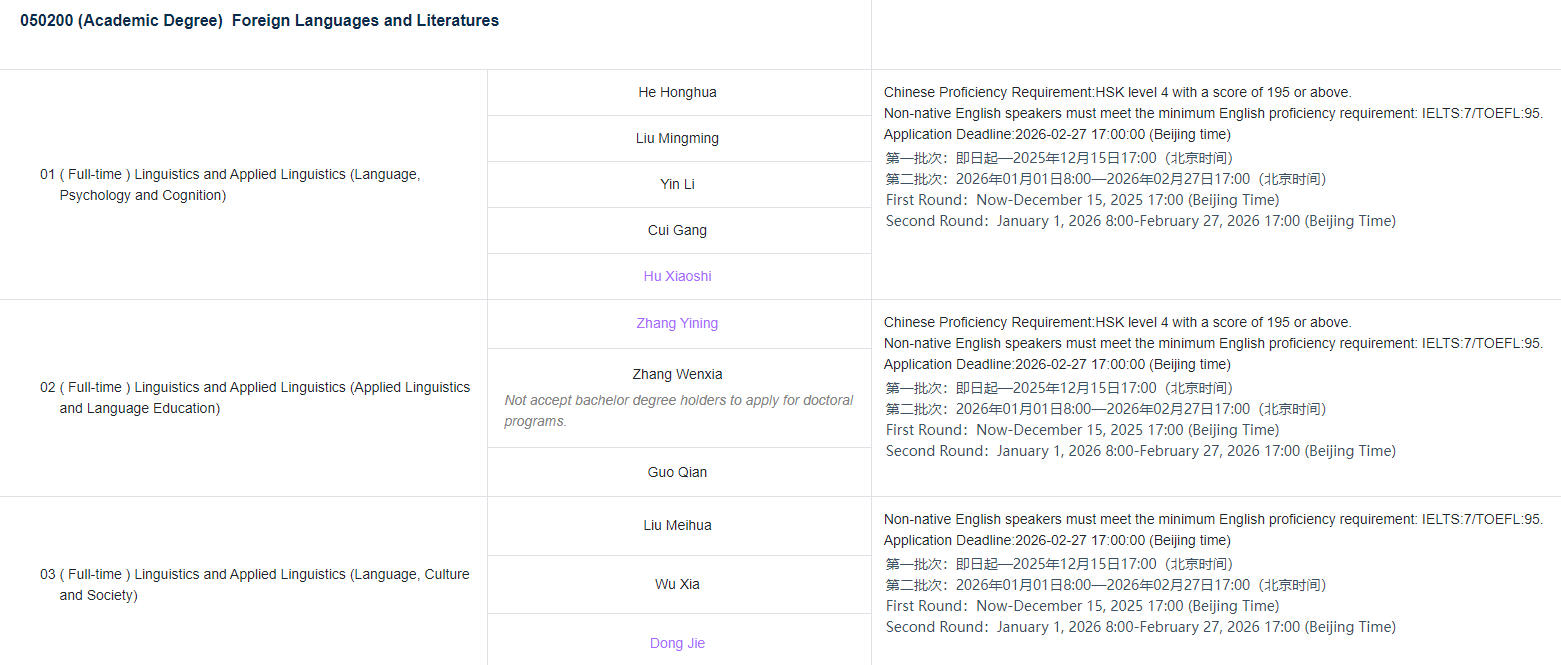Click Second Round dates in program 03 row
The image size is (1561, 665).
pos(1140,627)
